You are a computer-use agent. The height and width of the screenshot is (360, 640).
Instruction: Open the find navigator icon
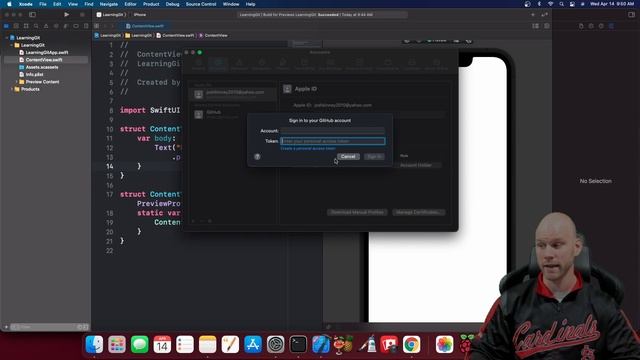pyautogui.click(x=36, y=26)
